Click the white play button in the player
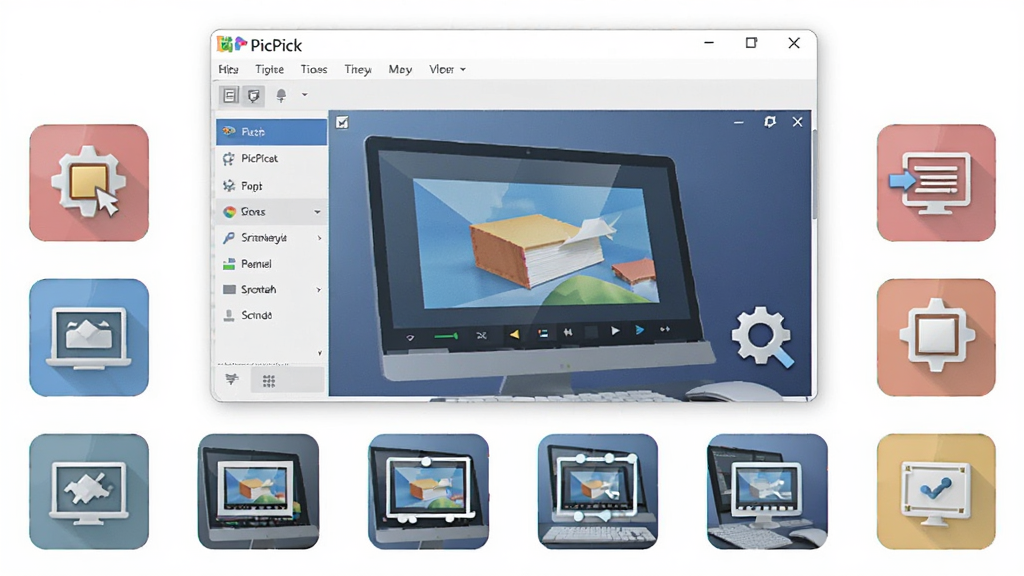The width and height of the screenshot is (1024, 576). tap(615, 331)
